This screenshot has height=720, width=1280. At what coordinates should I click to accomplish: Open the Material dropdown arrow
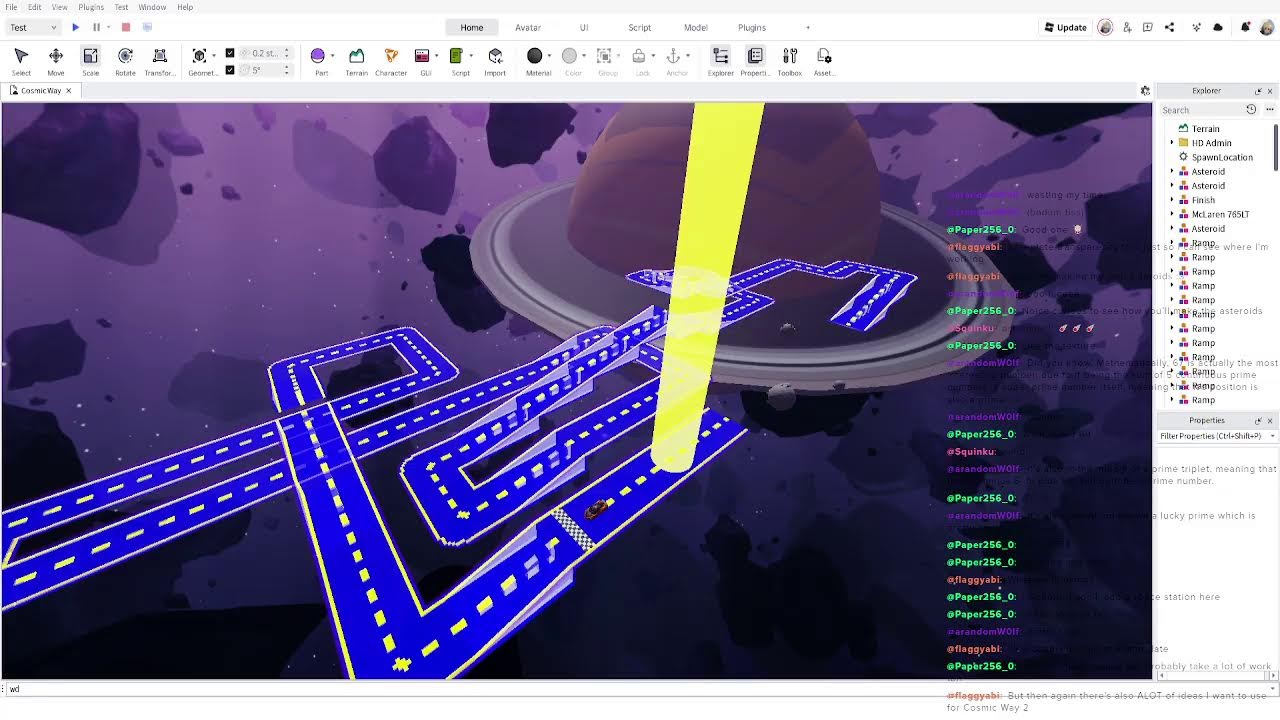(550, 56)
